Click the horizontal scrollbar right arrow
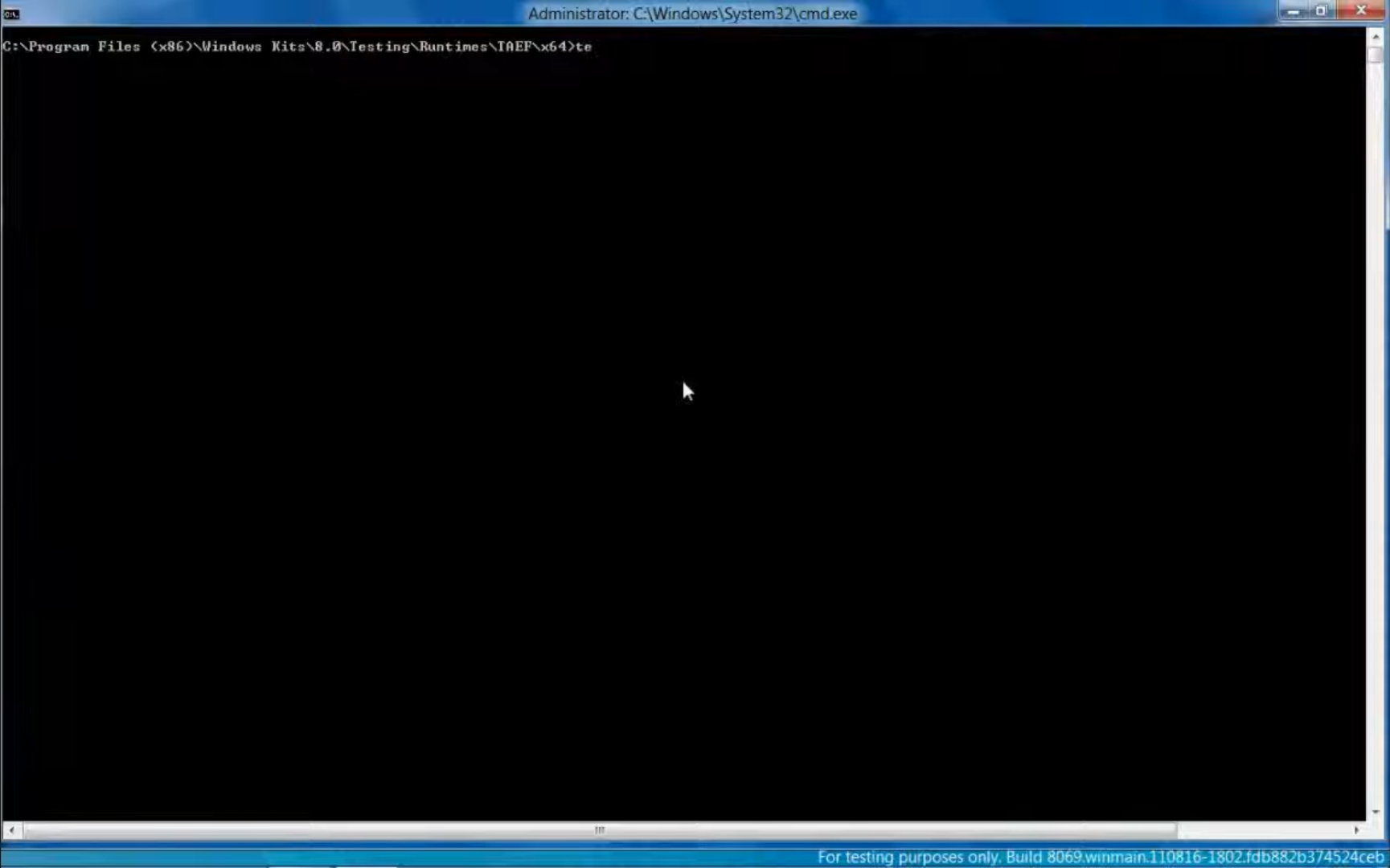1390x868 pixels. click(x=1356, y=829)
